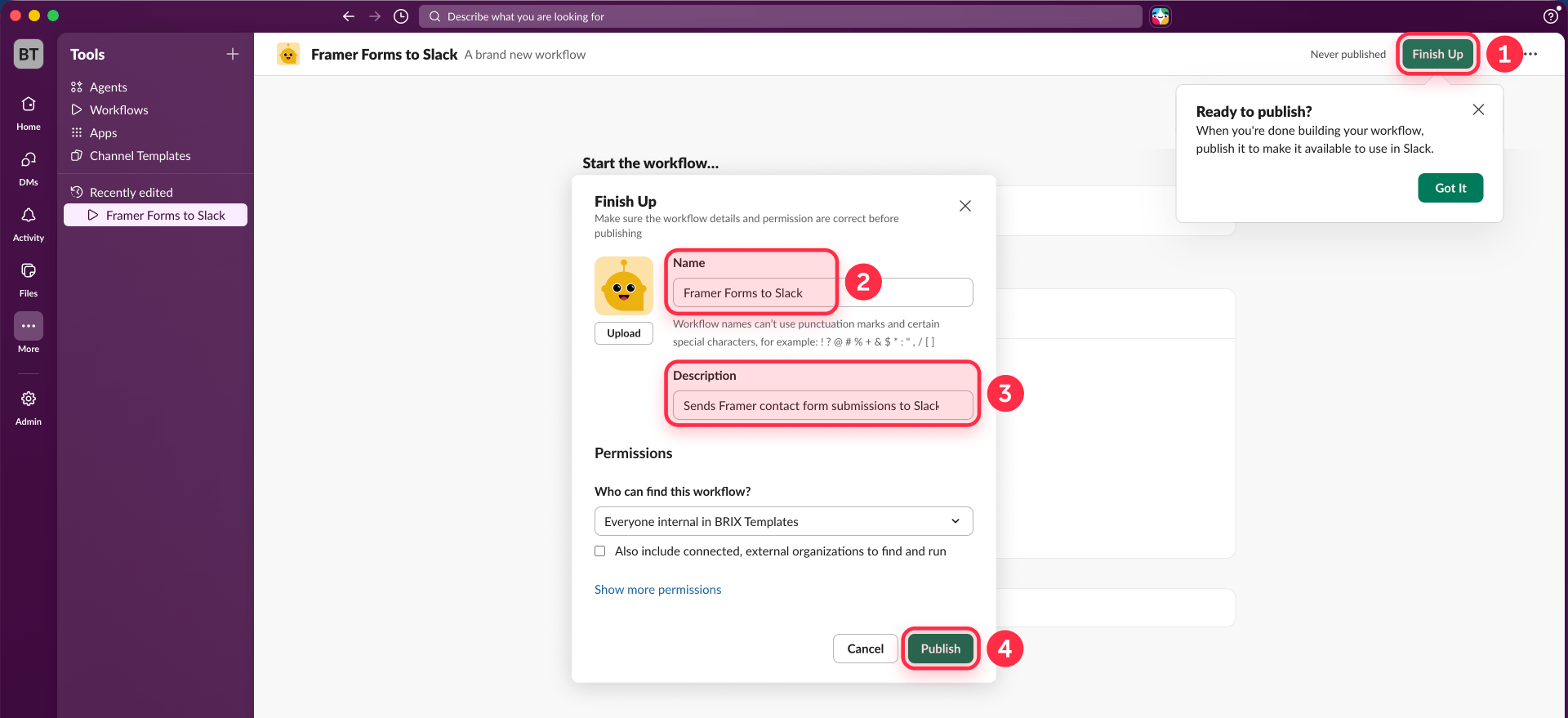Open Show more permissions link
This screenshot has height=718, width=1568.
[657, 590]
